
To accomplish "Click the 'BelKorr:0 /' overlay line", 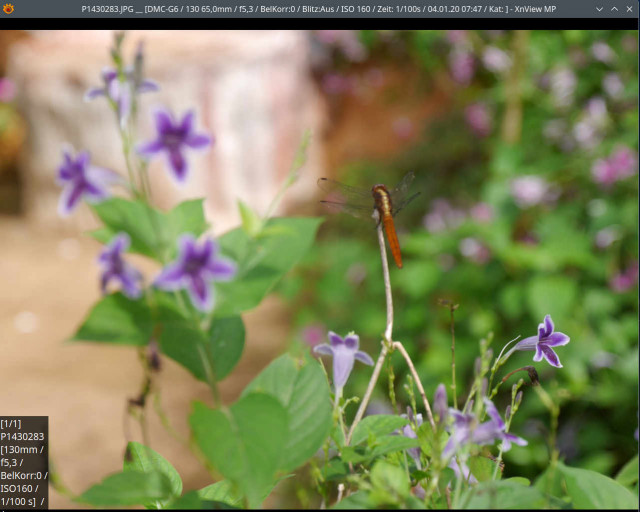I will click(x=24, y=476).
